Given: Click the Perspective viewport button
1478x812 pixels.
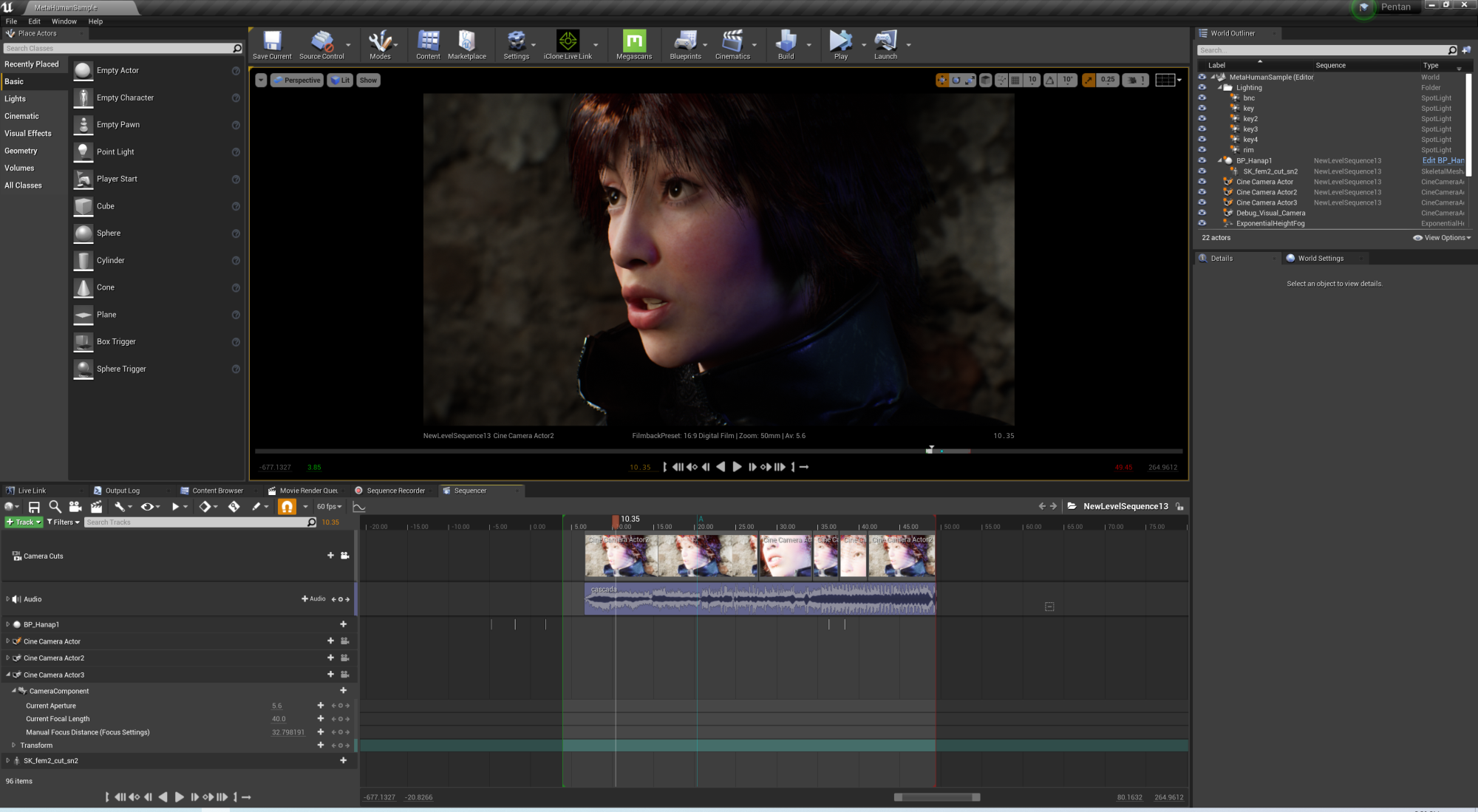Looking at the screenshot, I should point(297,80).
